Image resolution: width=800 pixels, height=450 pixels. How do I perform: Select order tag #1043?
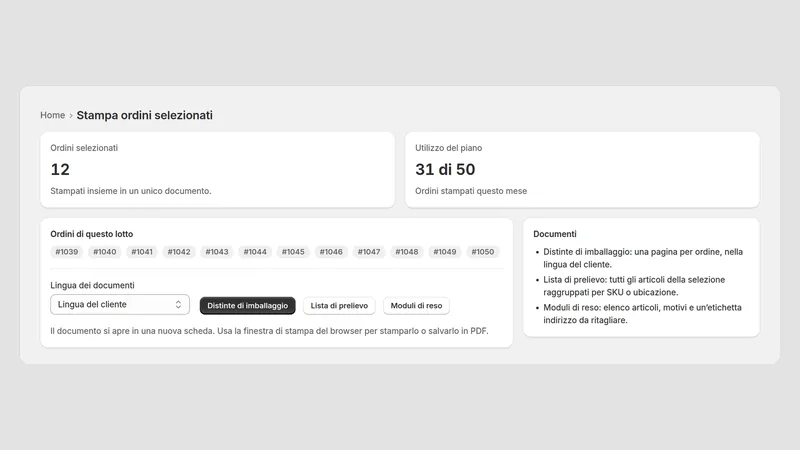tap(217, 252)
